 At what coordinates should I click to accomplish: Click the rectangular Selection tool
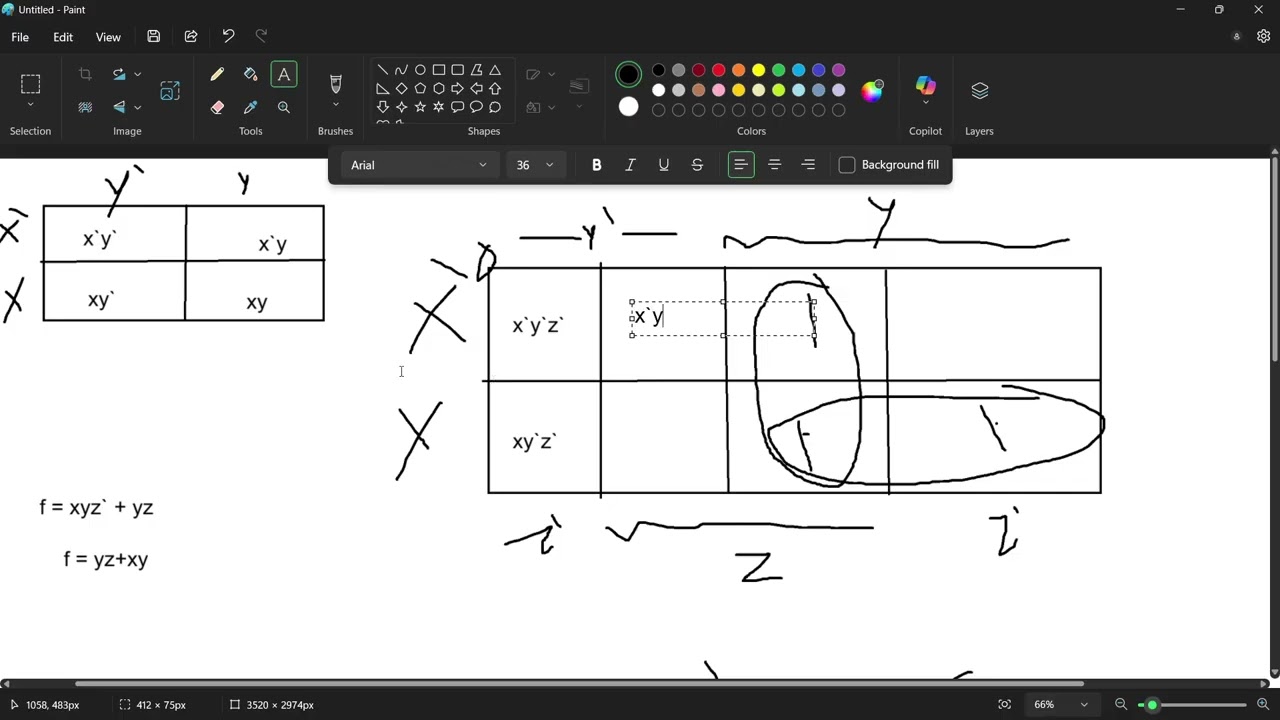click(x=30, y=84)
